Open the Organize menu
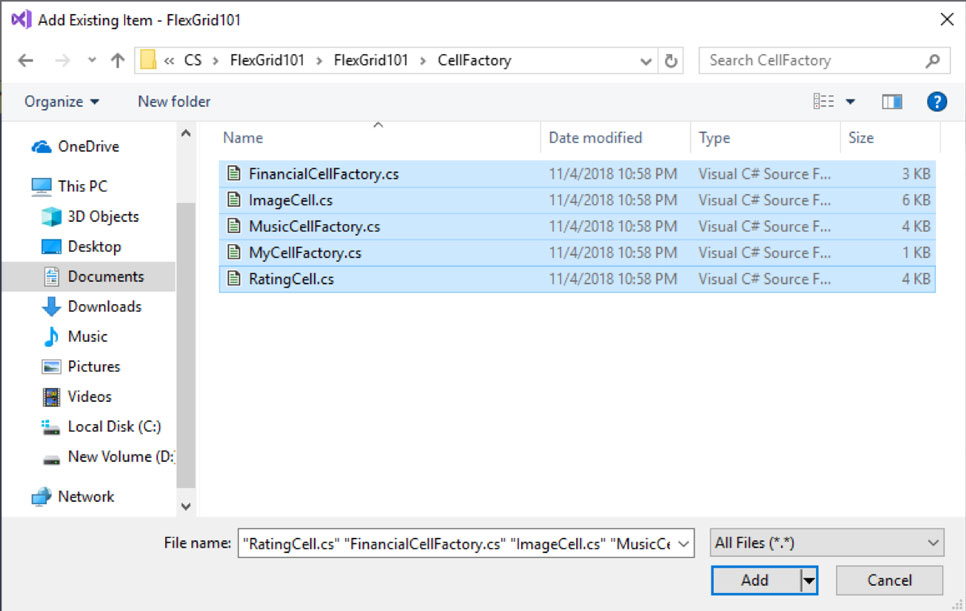 61,102
